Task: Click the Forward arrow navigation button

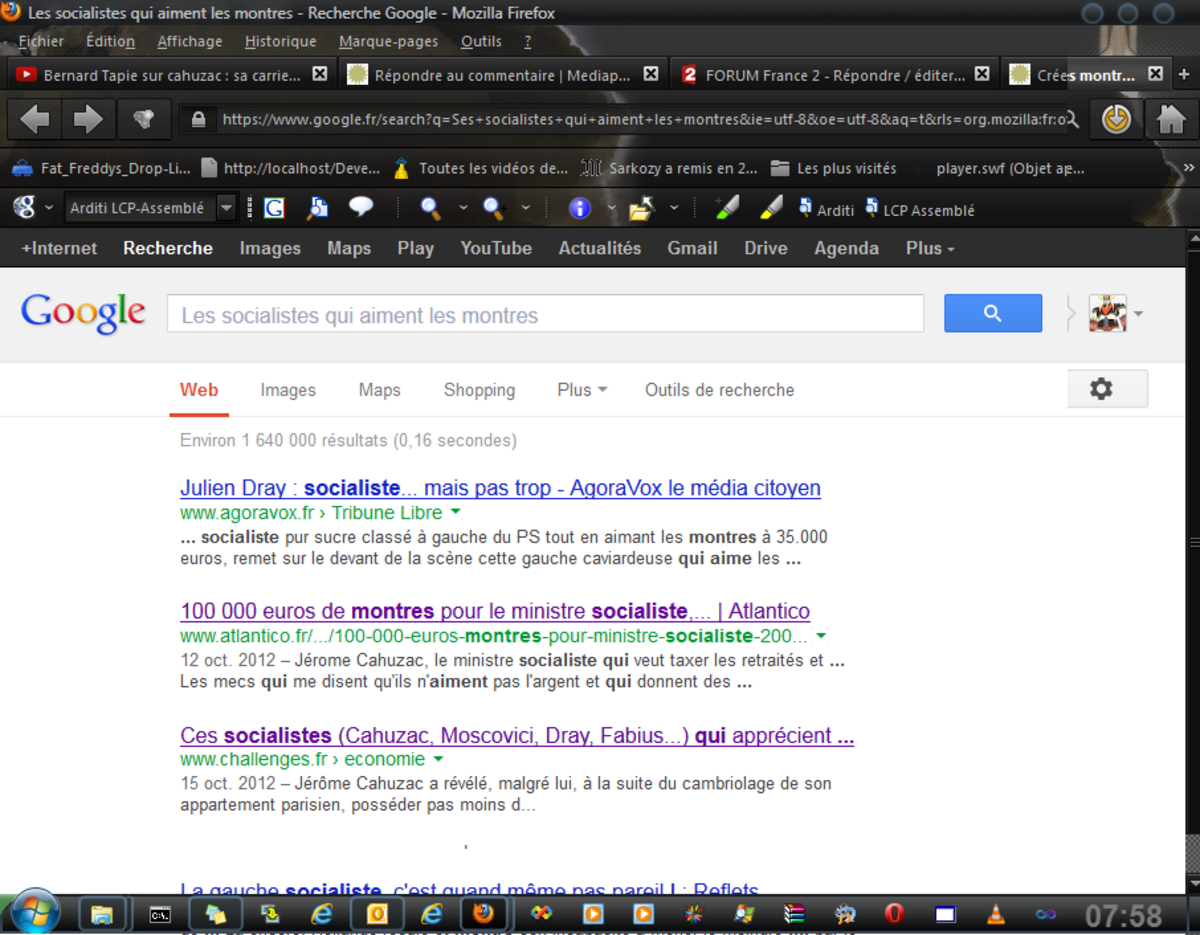Action: pos(88,120)
